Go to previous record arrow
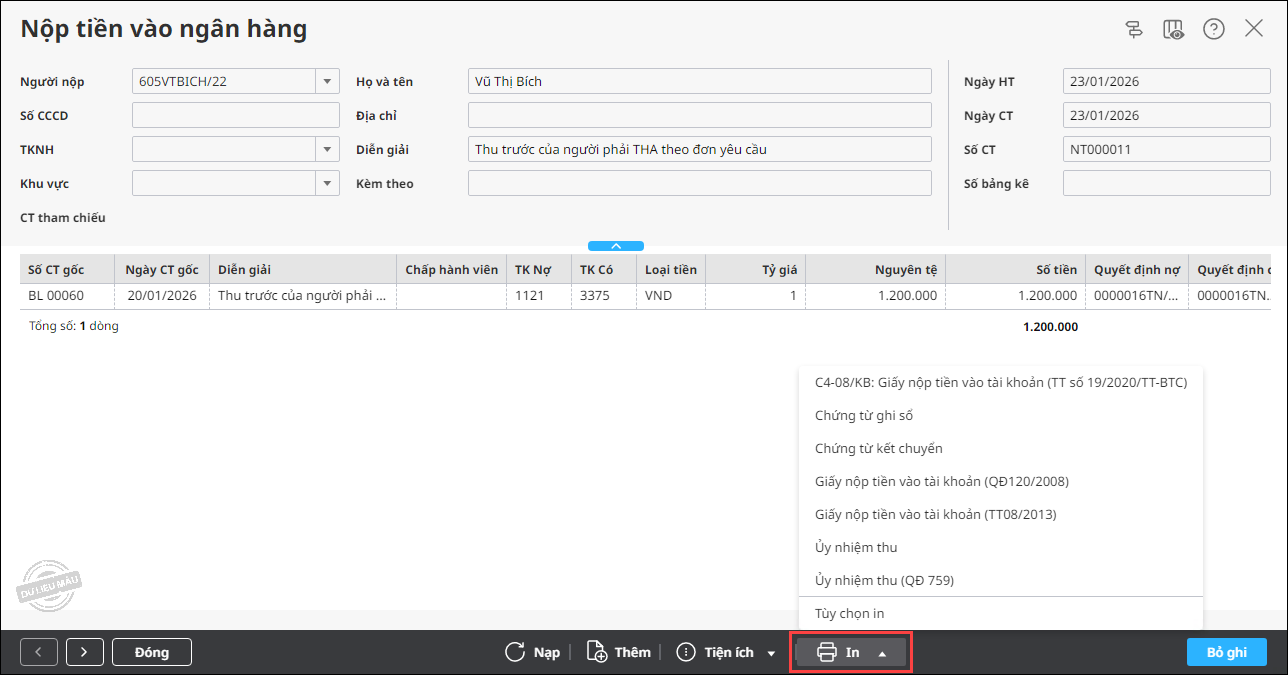This screenshot has width=1288, height=675. pyautogui.click(x=39, y=652)
